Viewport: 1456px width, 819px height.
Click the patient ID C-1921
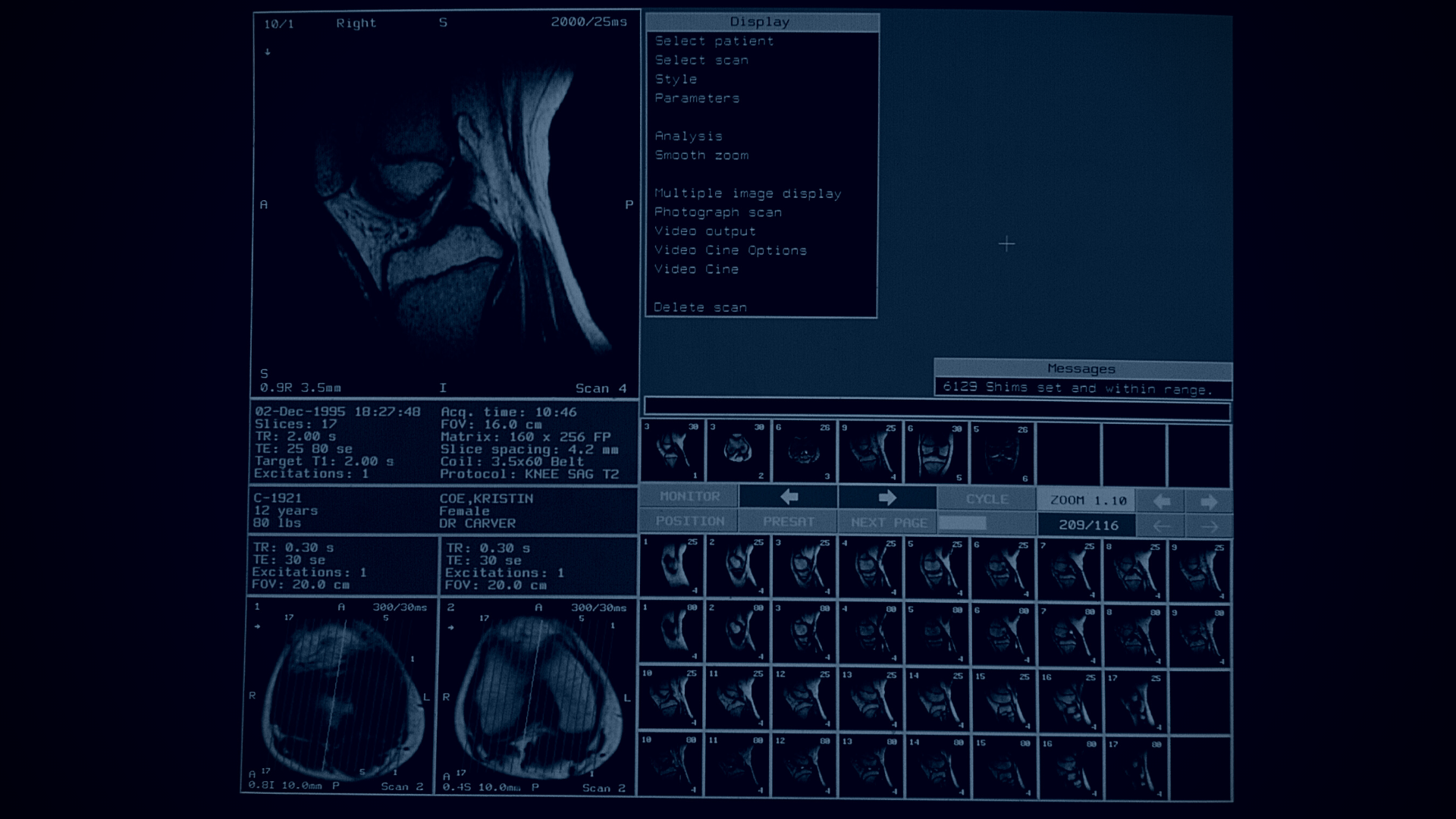[278, 498]
